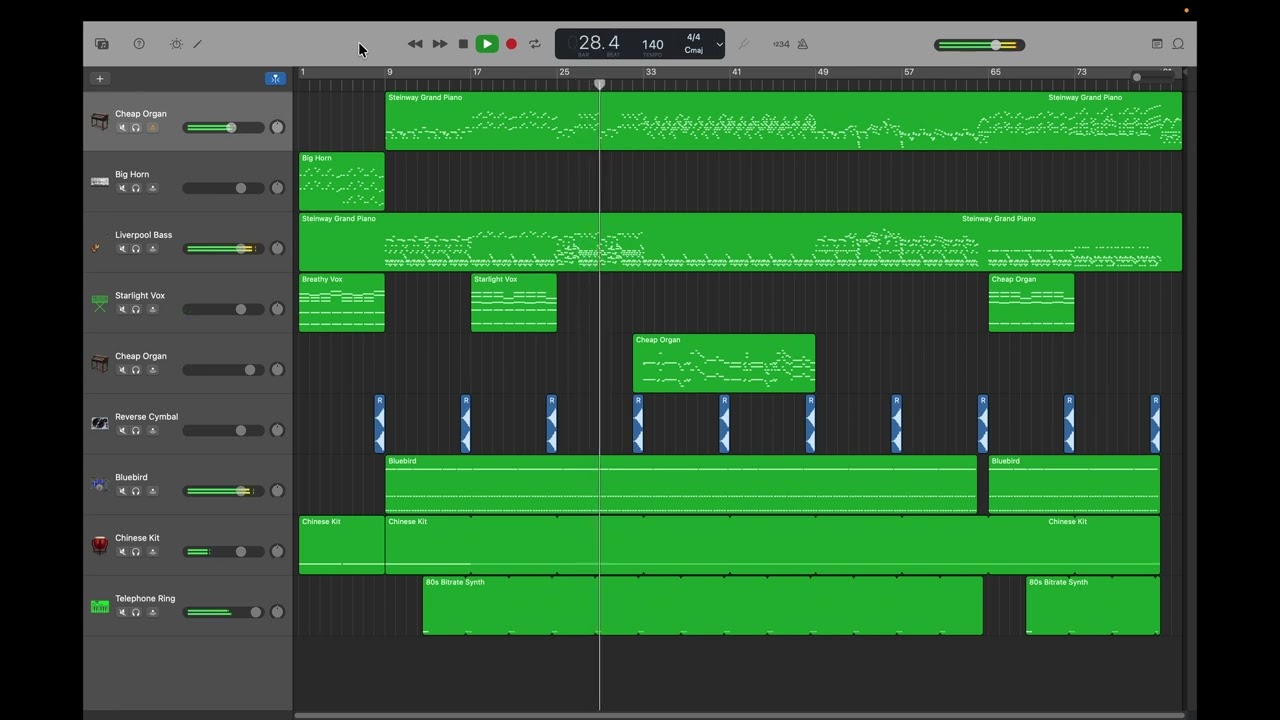Click the Starlight Vox pan knob
Viewport: 1280px width, 720px height.
(277, 309)
